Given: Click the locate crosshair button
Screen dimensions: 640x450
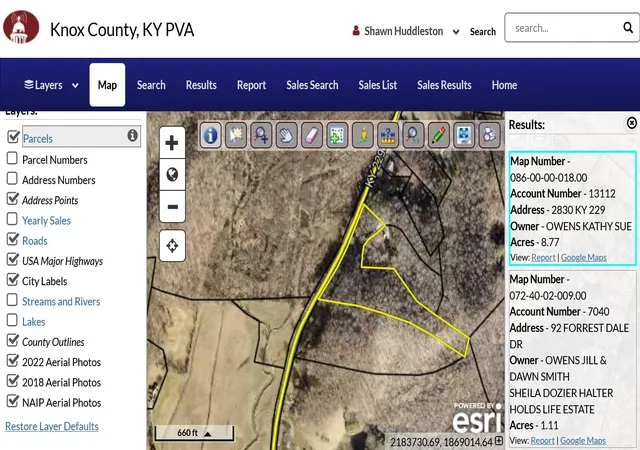Looking at the screenshot, I should pos(172,246).
